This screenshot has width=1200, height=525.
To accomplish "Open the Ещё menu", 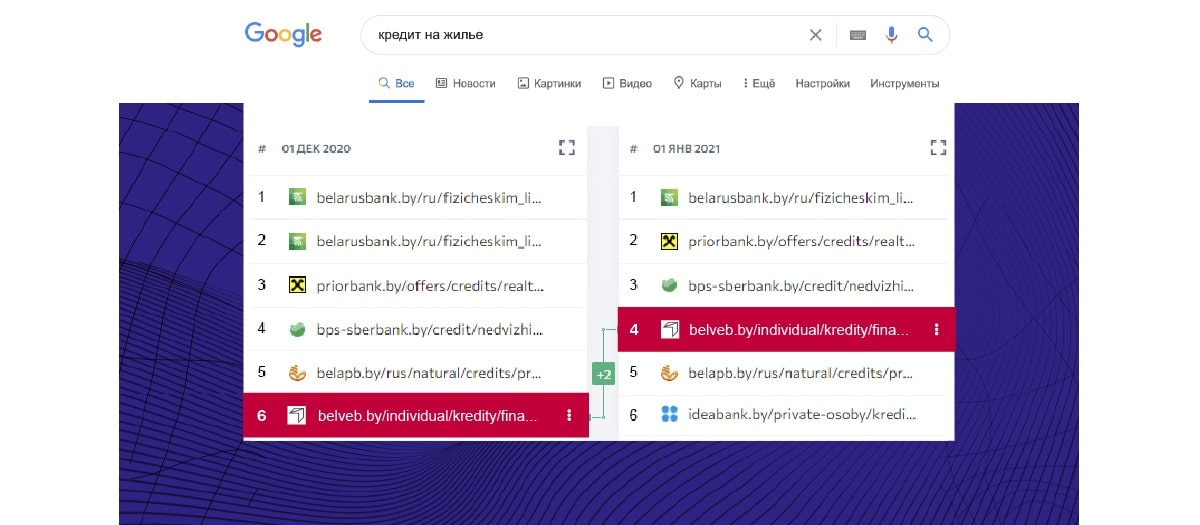I will pyautogui.click(x=759, y=84).
